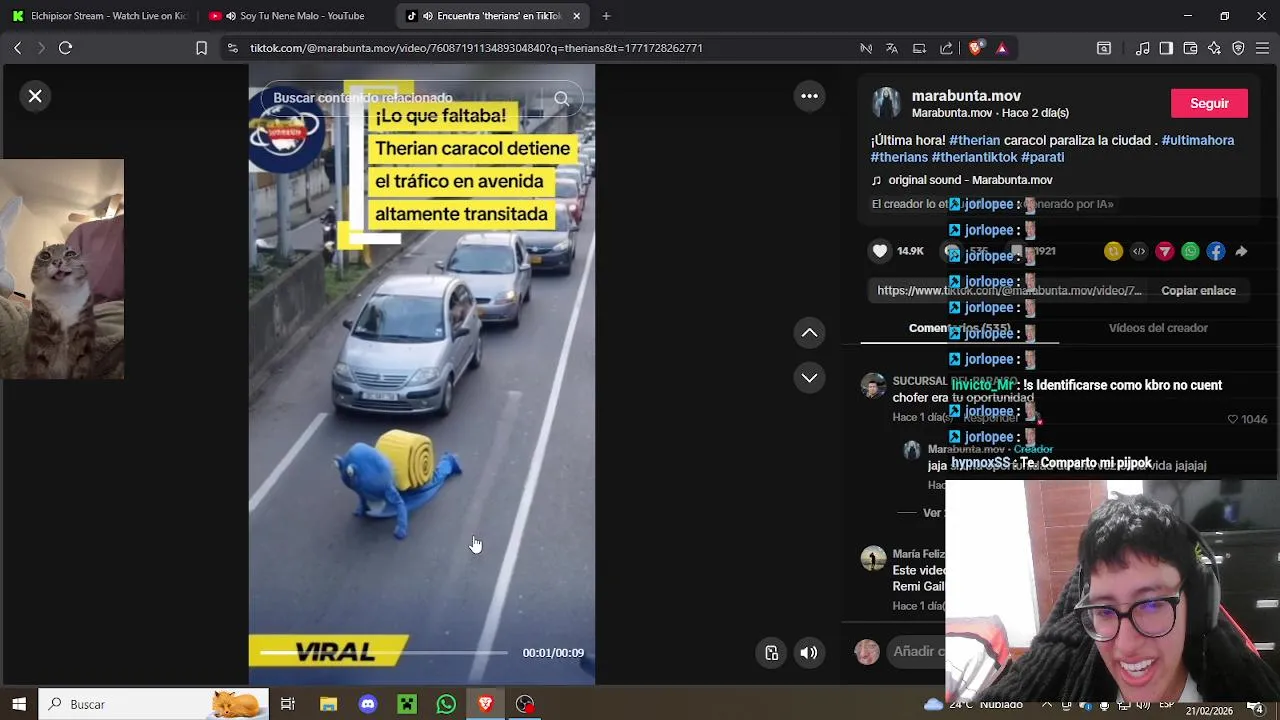
Task: Toggle the browser sidebar panel icon
Action: click(x=1166, y=48)
